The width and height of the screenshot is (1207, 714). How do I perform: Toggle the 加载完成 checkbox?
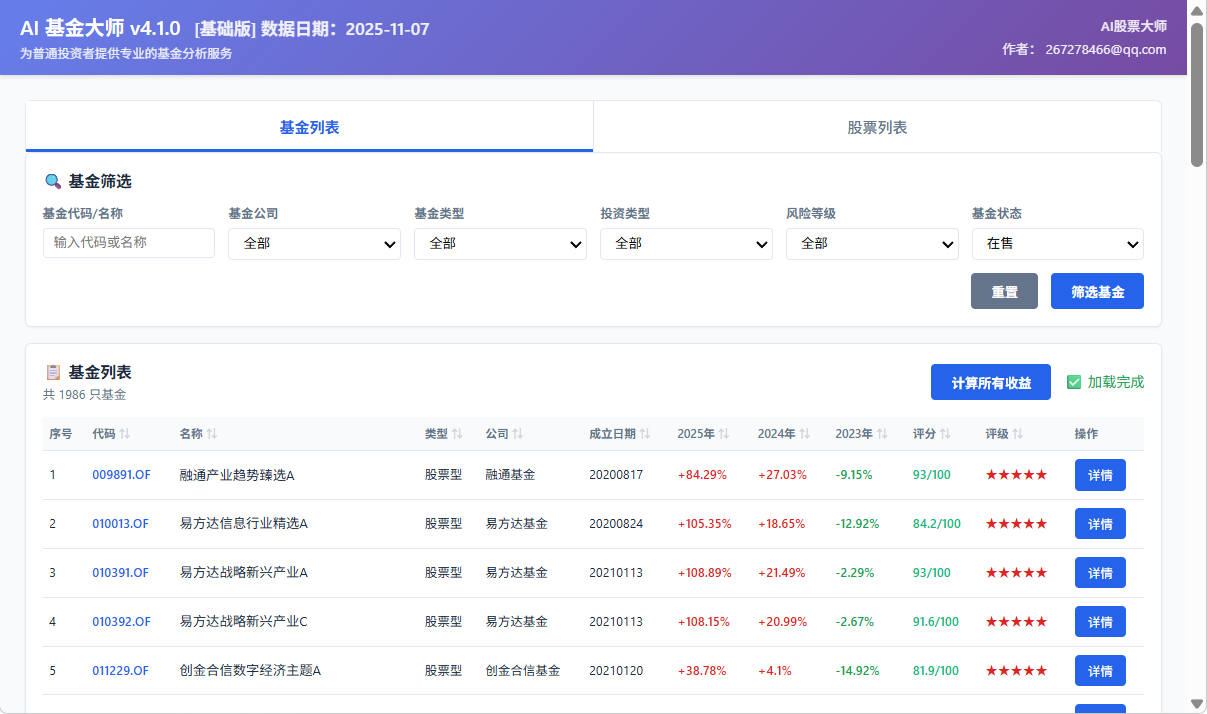pyautogui.click(x=1073, y=381)
